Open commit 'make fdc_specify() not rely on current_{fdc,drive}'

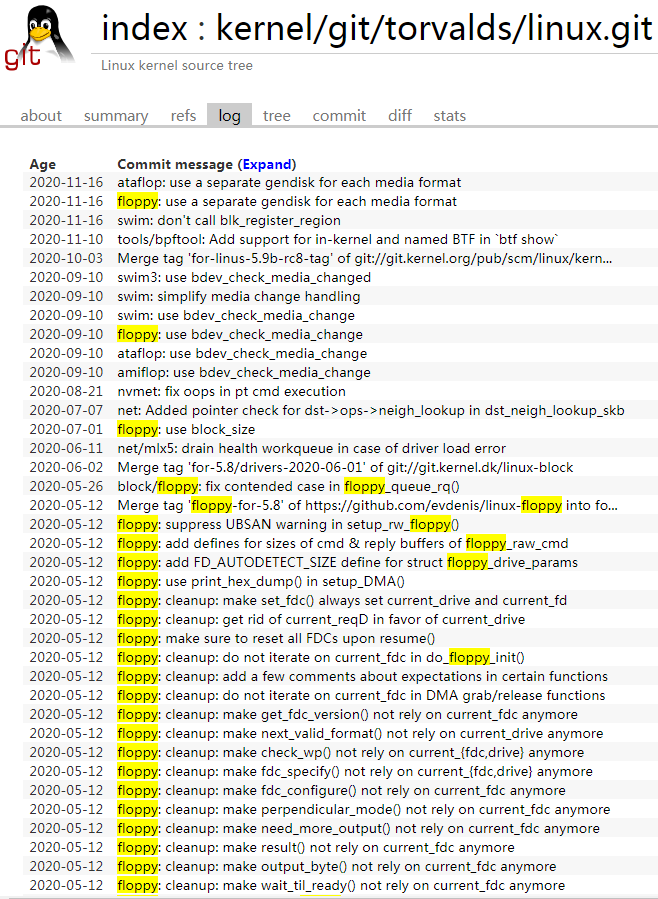tap(355, 769)
